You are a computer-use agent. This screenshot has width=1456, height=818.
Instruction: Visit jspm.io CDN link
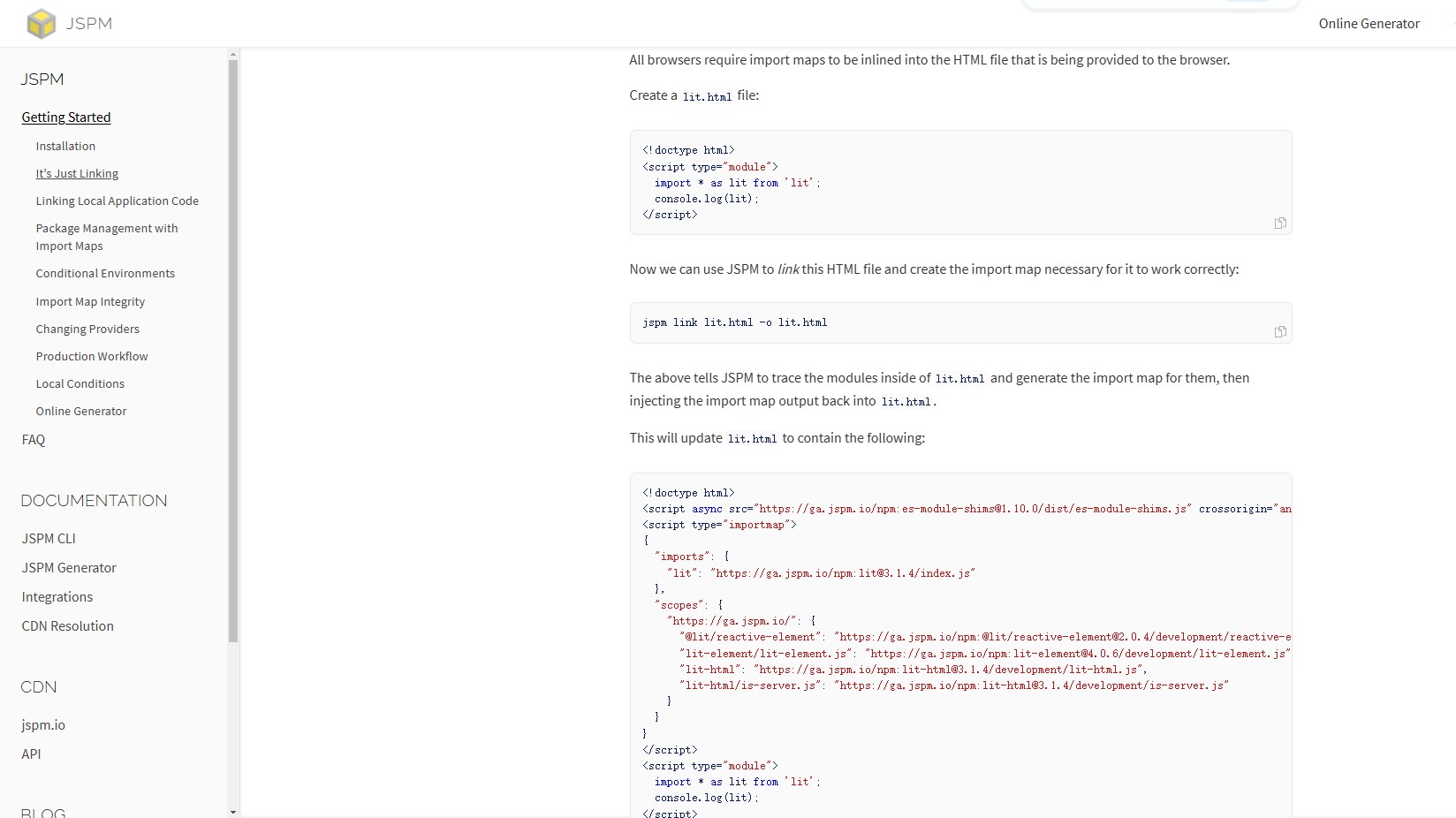coord(43,725)
